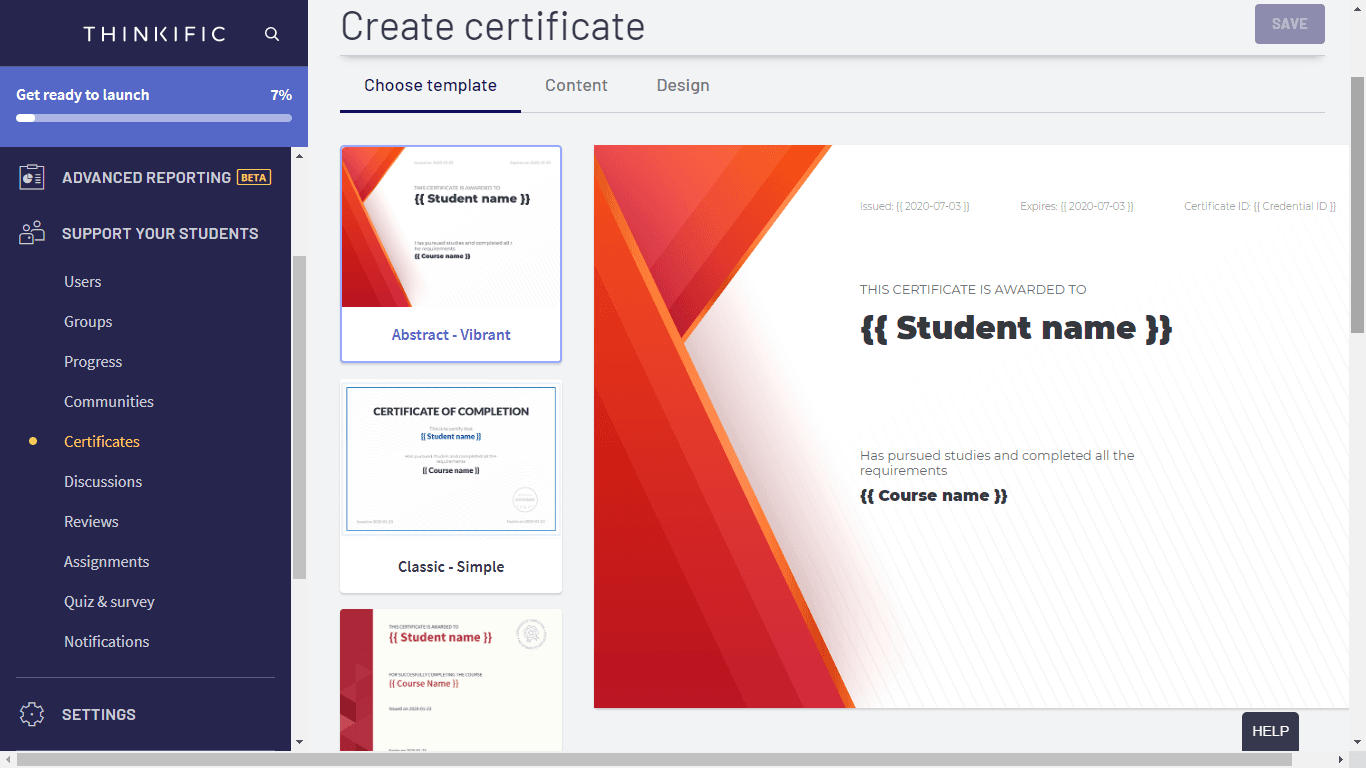The image size is (1366, 776).
Task: Click the {{ Student name }} placeholder in preview
Action: click(x=1016, y=328)
